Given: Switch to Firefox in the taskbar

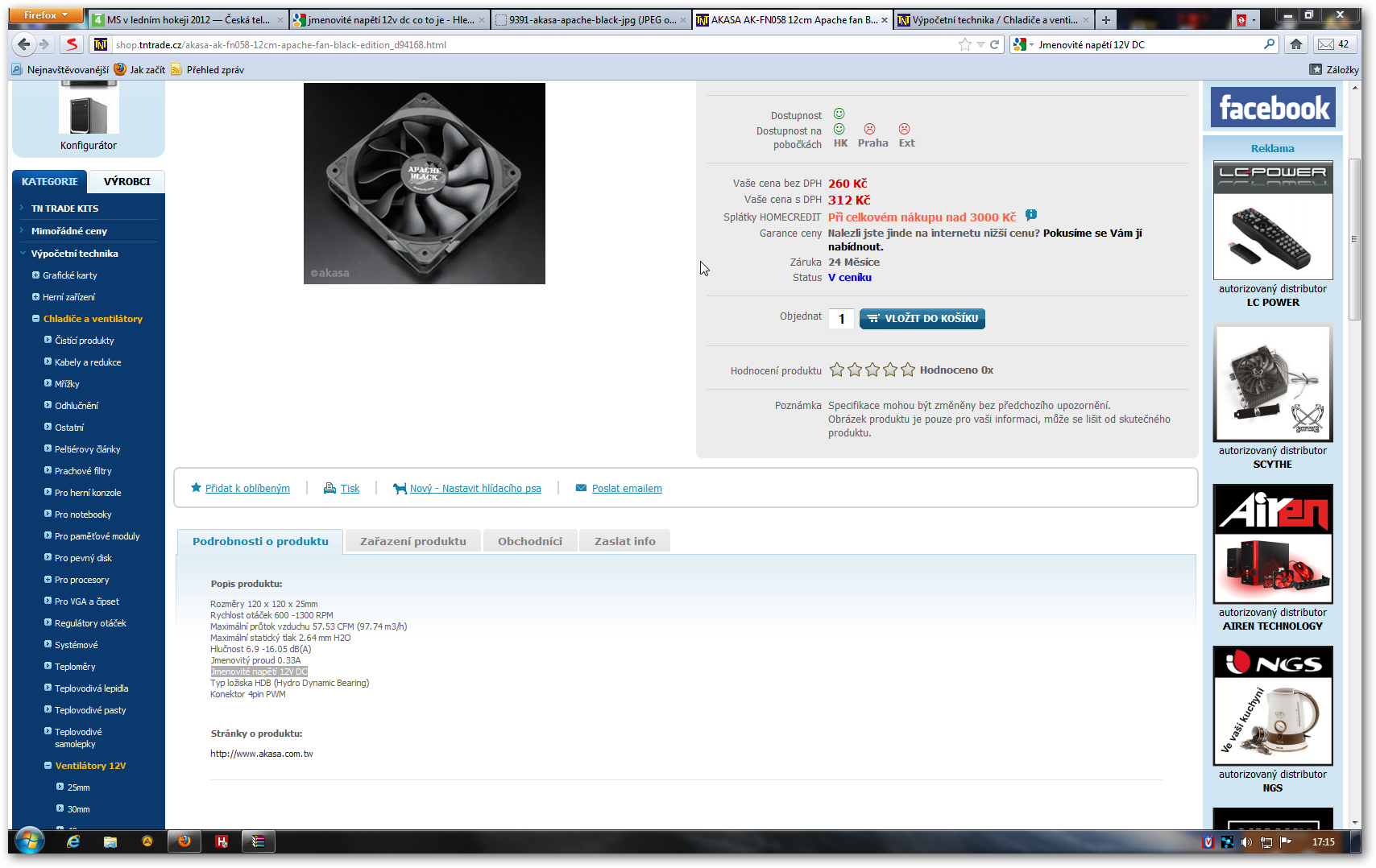Looking at the screenshot, I should [184, 841].
